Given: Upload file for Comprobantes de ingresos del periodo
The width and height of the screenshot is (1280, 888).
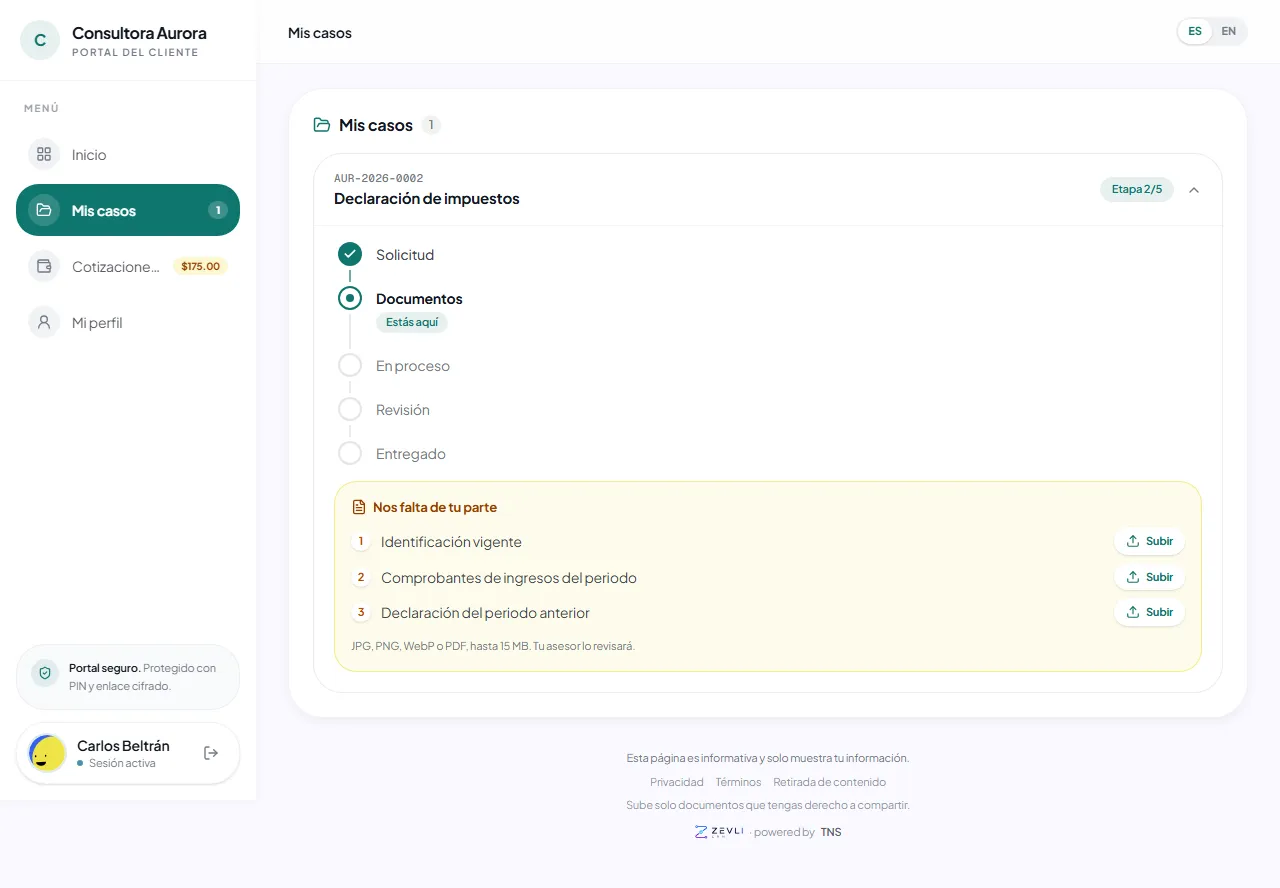Looking at the screenshot, I should click(x=1149, y=577).
